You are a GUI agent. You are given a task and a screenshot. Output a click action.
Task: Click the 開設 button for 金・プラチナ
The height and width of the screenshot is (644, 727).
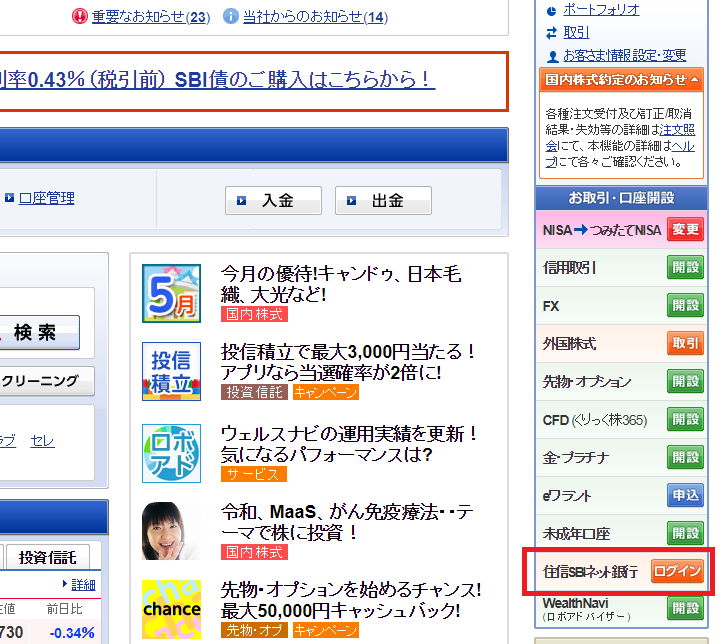click(685, 457)
